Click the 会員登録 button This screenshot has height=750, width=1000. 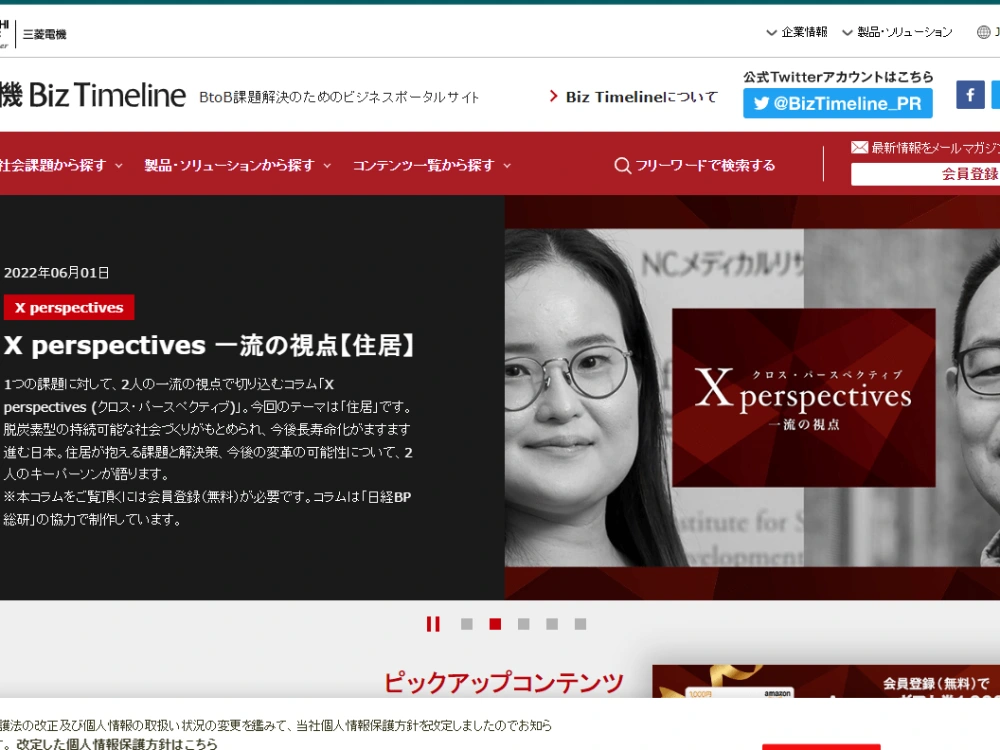point(925,174)
